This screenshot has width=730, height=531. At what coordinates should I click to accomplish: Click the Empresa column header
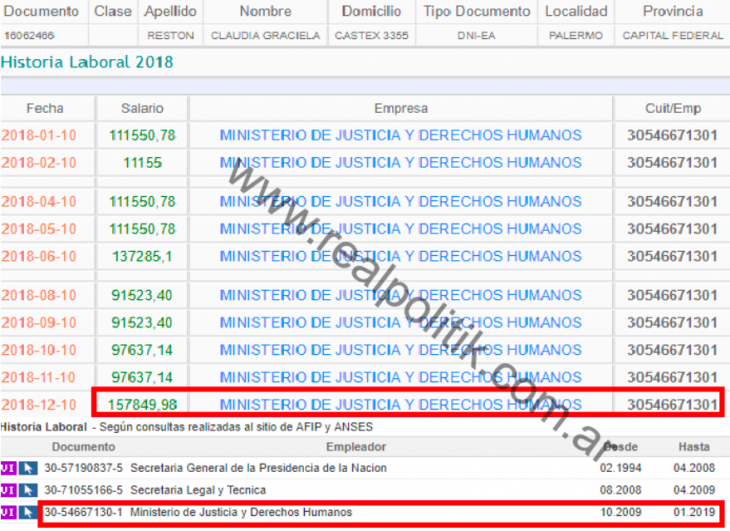tap(401, 108)
